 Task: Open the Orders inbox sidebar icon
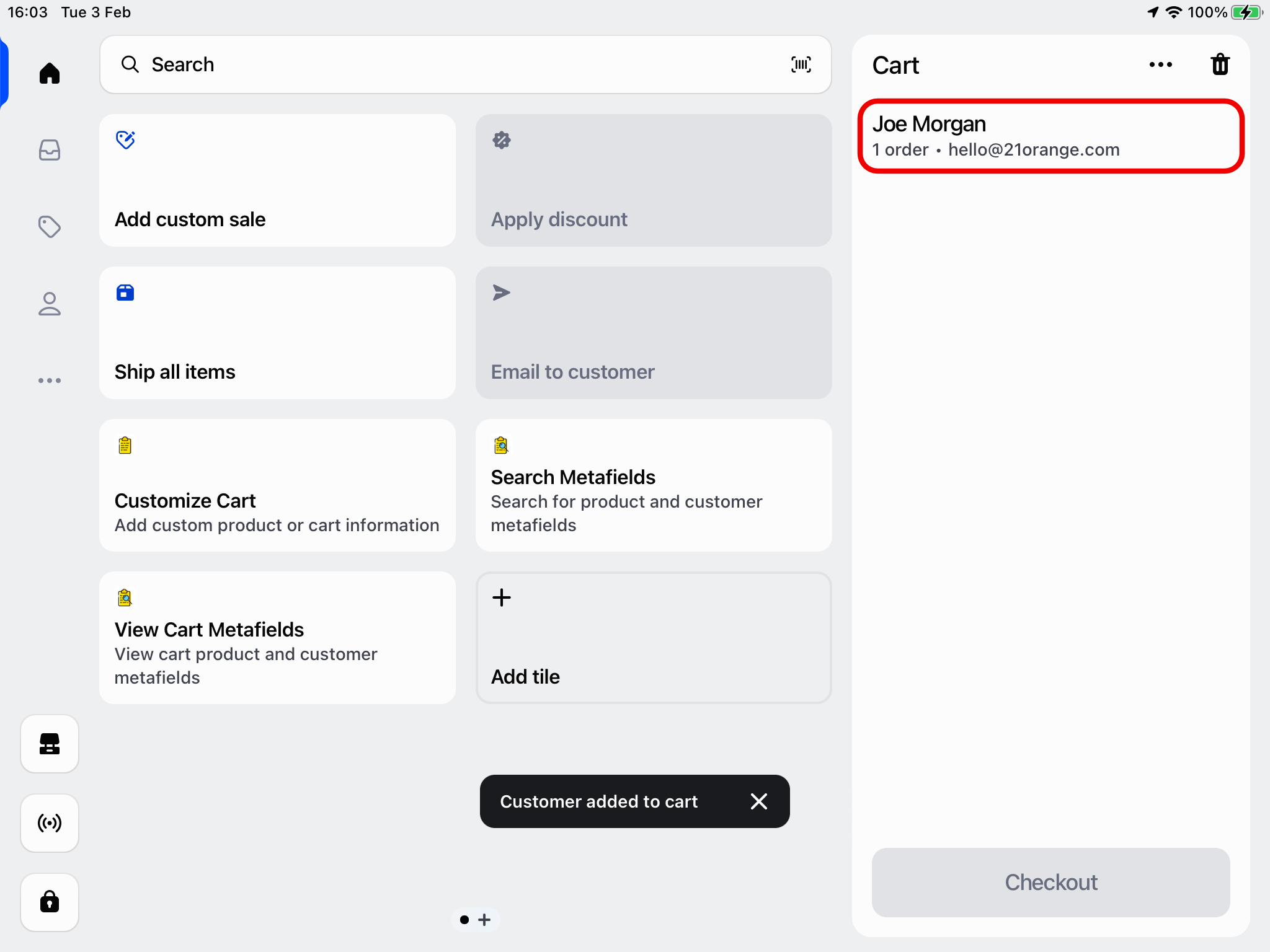pos(50,150)
